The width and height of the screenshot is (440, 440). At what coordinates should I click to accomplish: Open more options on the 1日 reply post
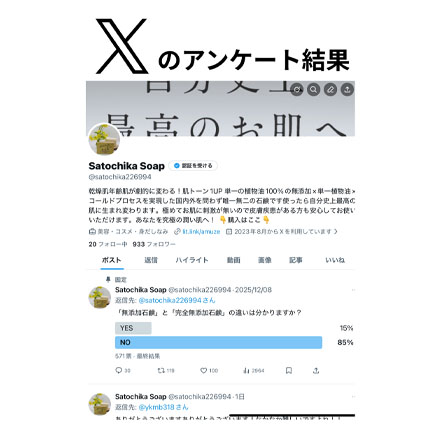(x=353, y=397)
